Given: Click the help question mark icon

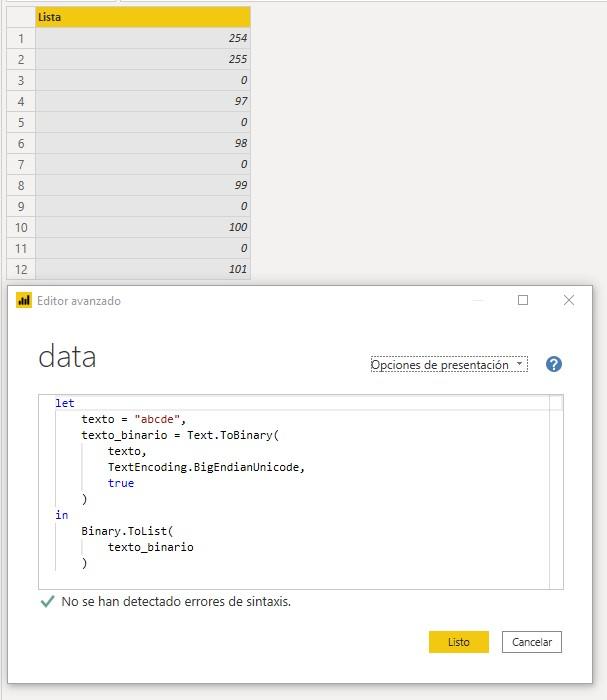Looking at the screenshot, I should 553,364.
